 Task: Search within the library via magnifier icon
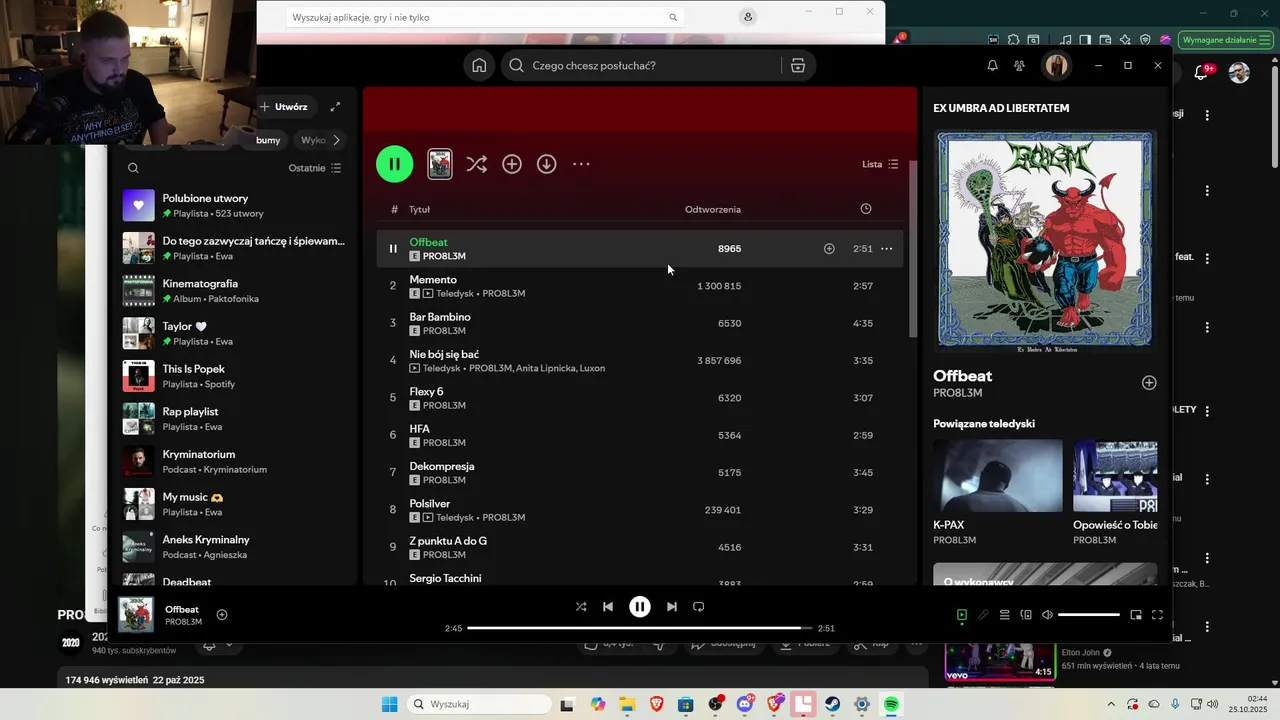[x=133, y=168]
